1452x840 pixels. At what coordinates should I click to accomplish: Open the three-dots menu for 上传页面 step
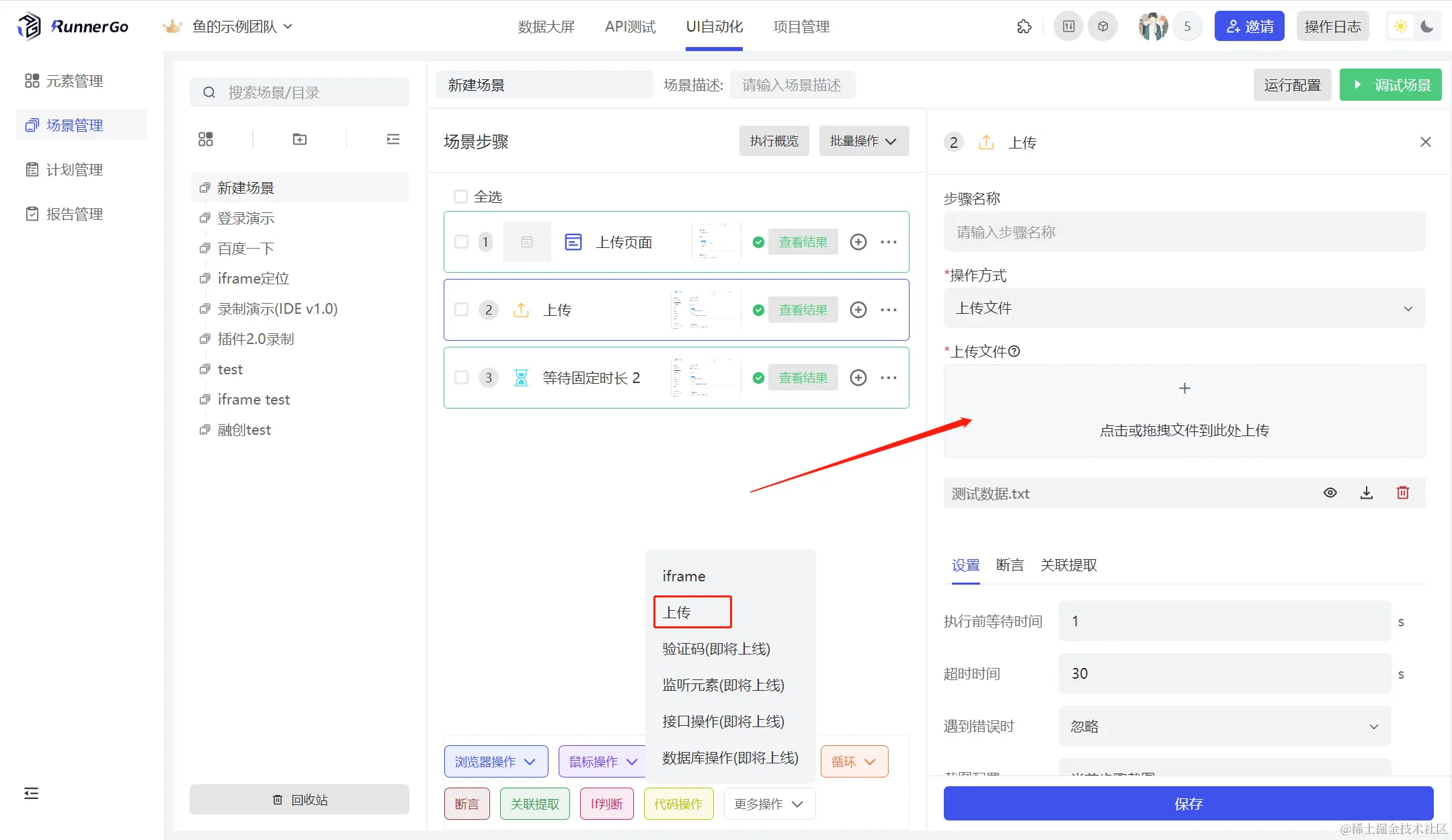888,242
